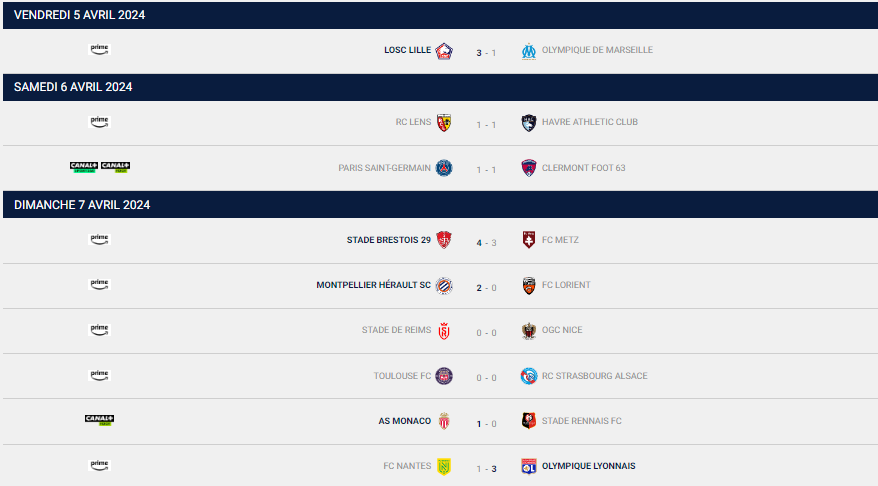This screenshot has width=878, height=486.
Task: Click the Canal+ logos for PSG match
Action: click(100, 167)
